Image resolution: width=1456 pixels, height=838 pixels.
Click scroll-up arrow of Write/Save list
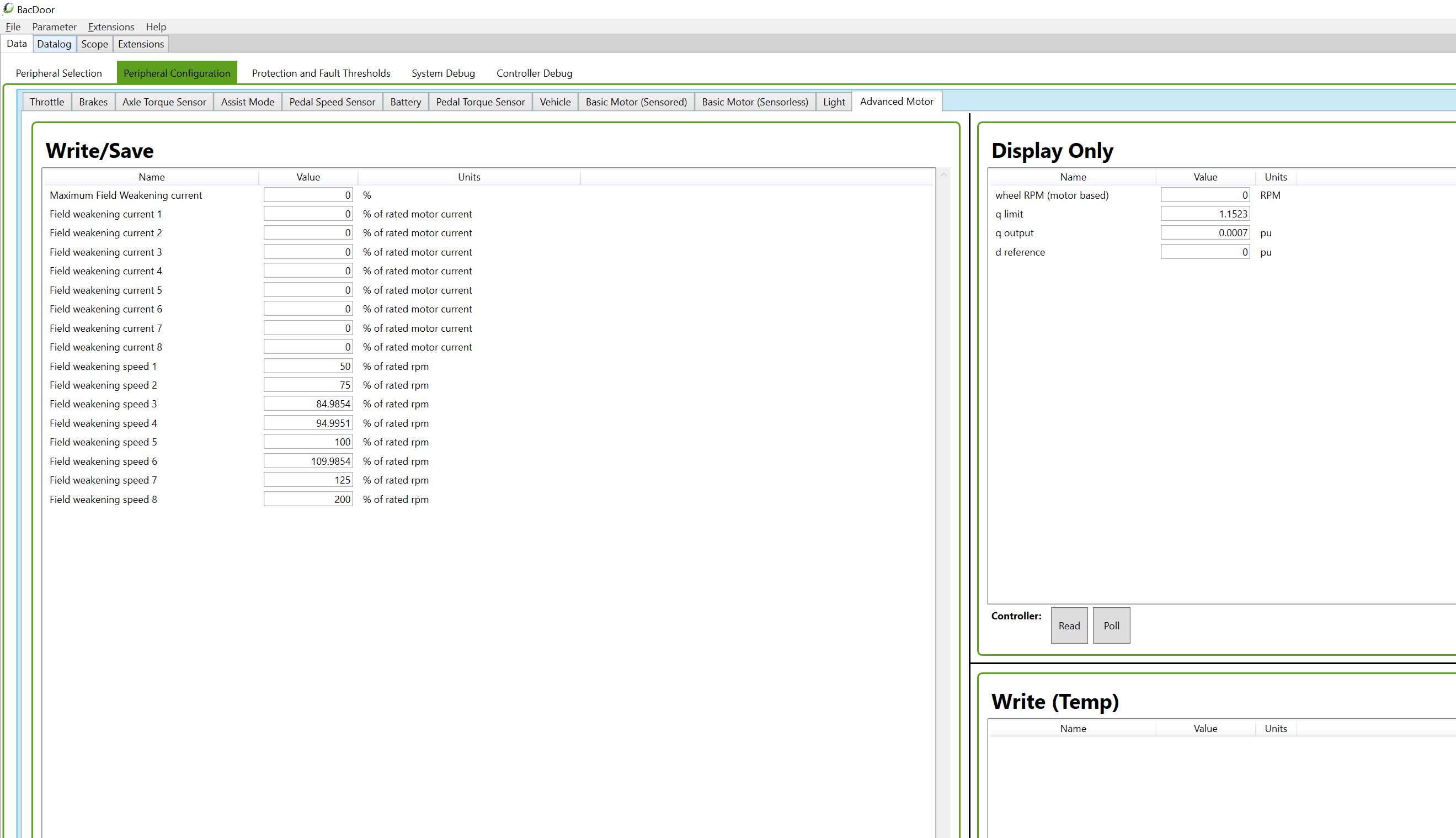(943, 175)
